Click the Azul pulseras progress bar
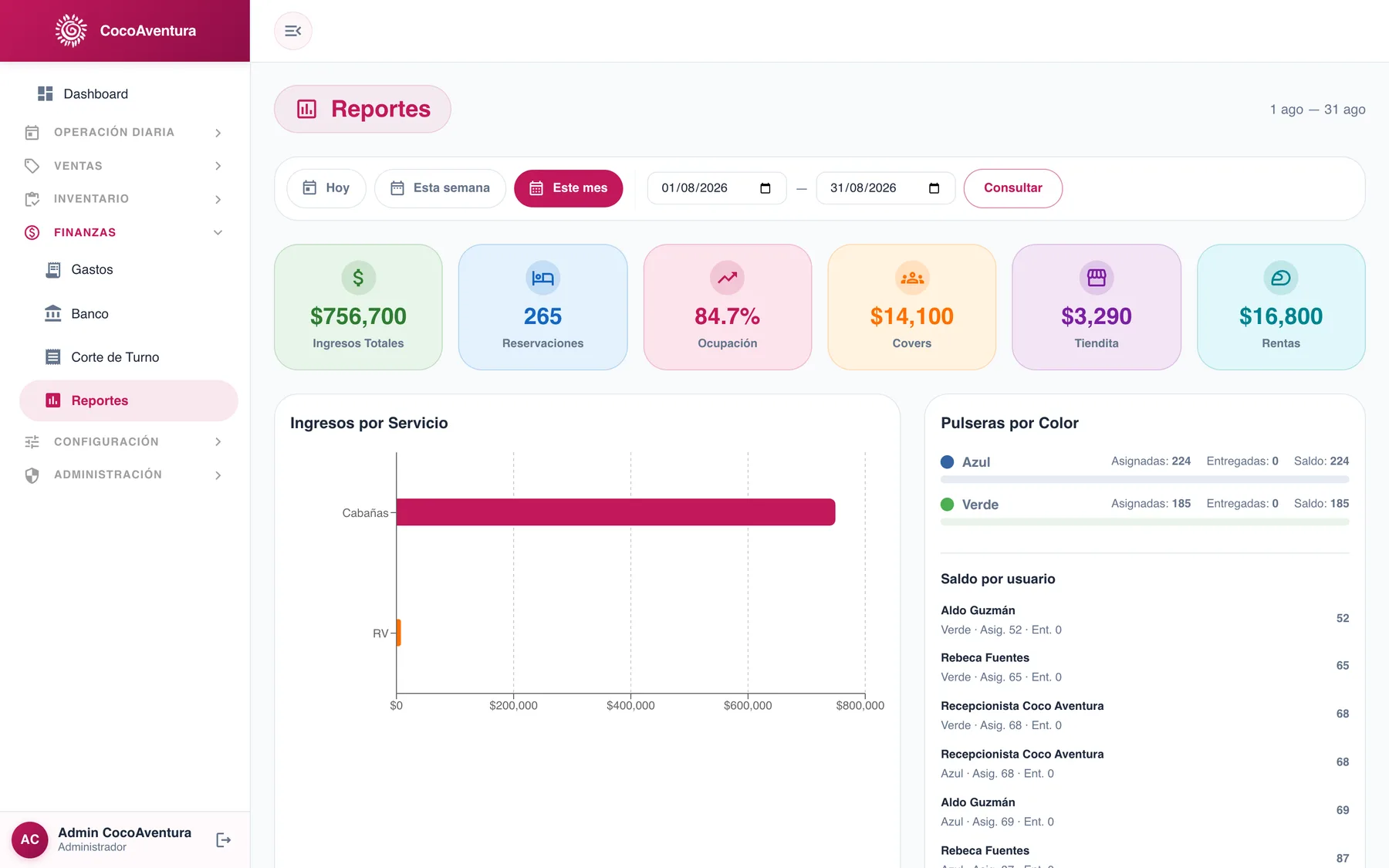The width and height of the screenshot is (1389, 868). point(1145,480)
